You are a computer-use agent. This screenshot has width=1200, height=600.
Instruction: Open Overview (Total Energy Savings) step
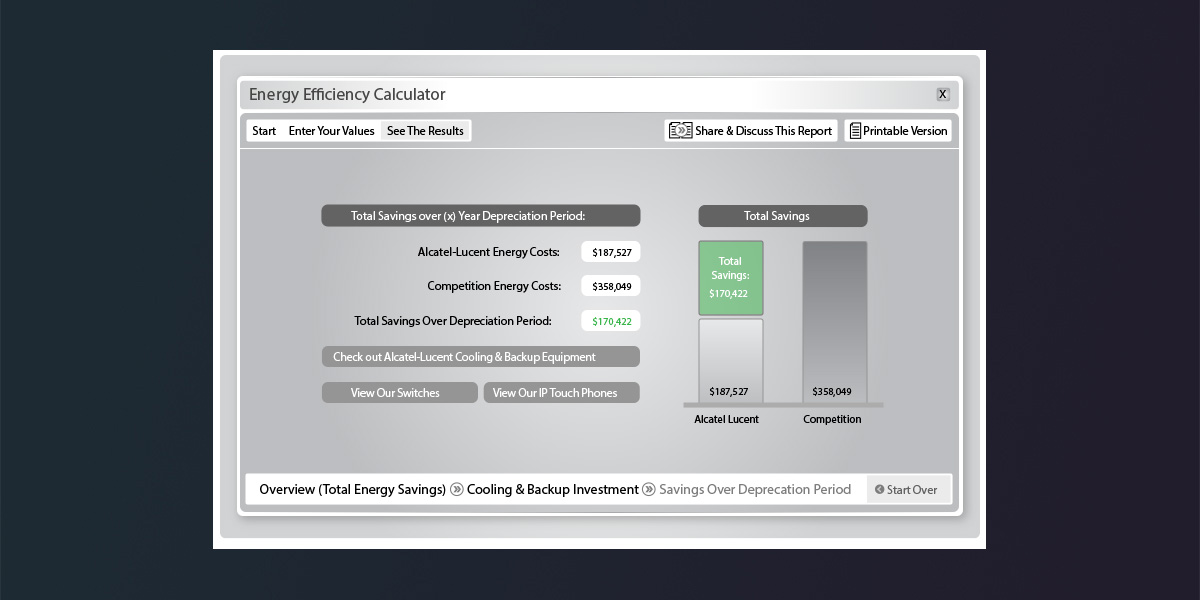[x=352, y=490]
